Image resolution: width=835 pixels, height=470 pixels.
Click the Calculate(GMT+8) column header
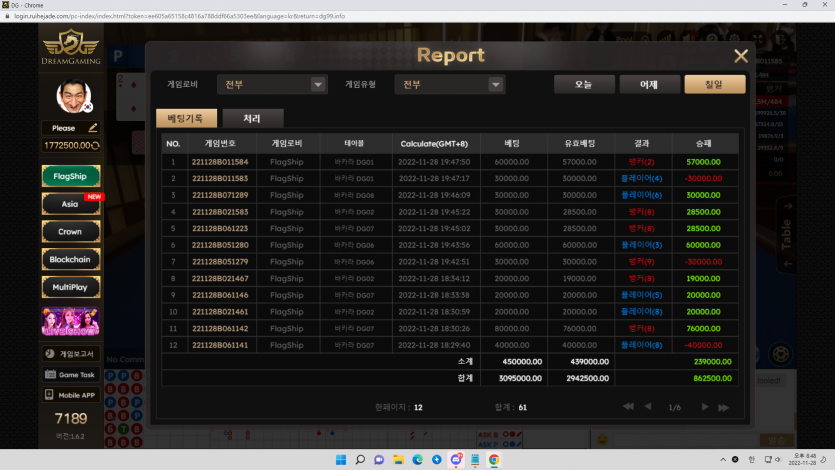pos(434,143)
